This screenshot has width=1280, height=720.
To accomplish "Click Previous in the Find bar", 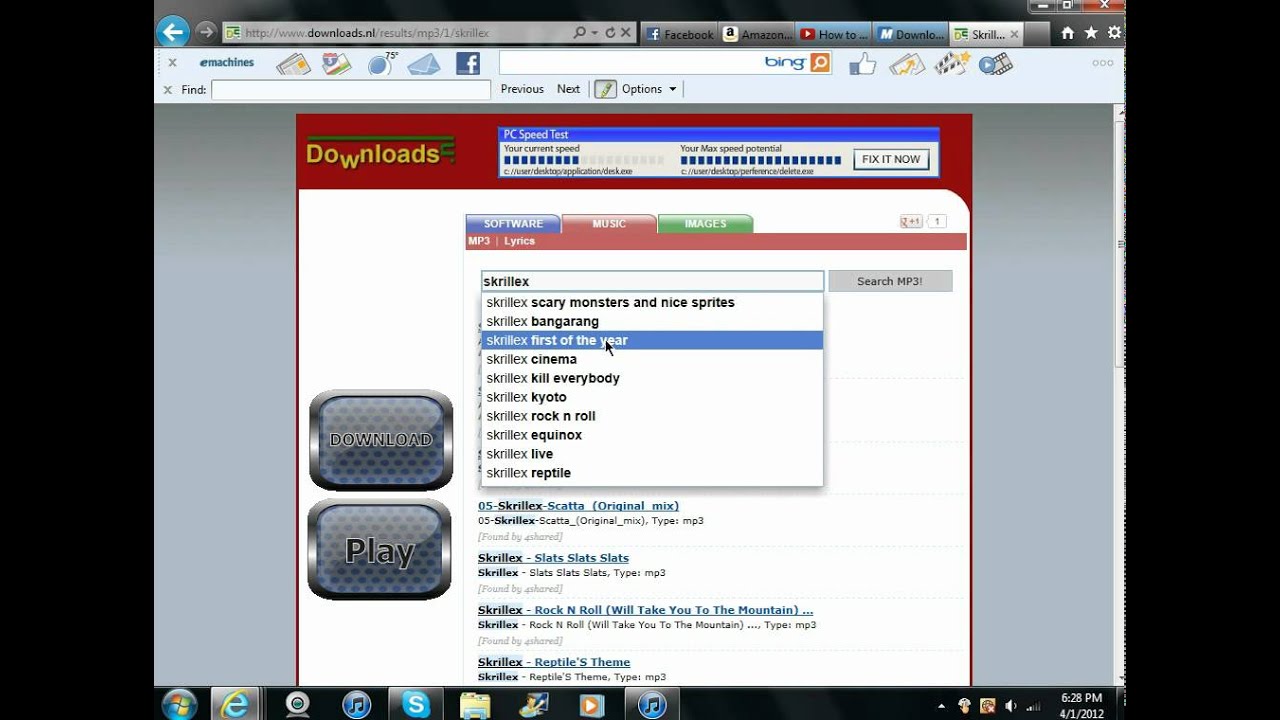I will [x=522, y=89].
